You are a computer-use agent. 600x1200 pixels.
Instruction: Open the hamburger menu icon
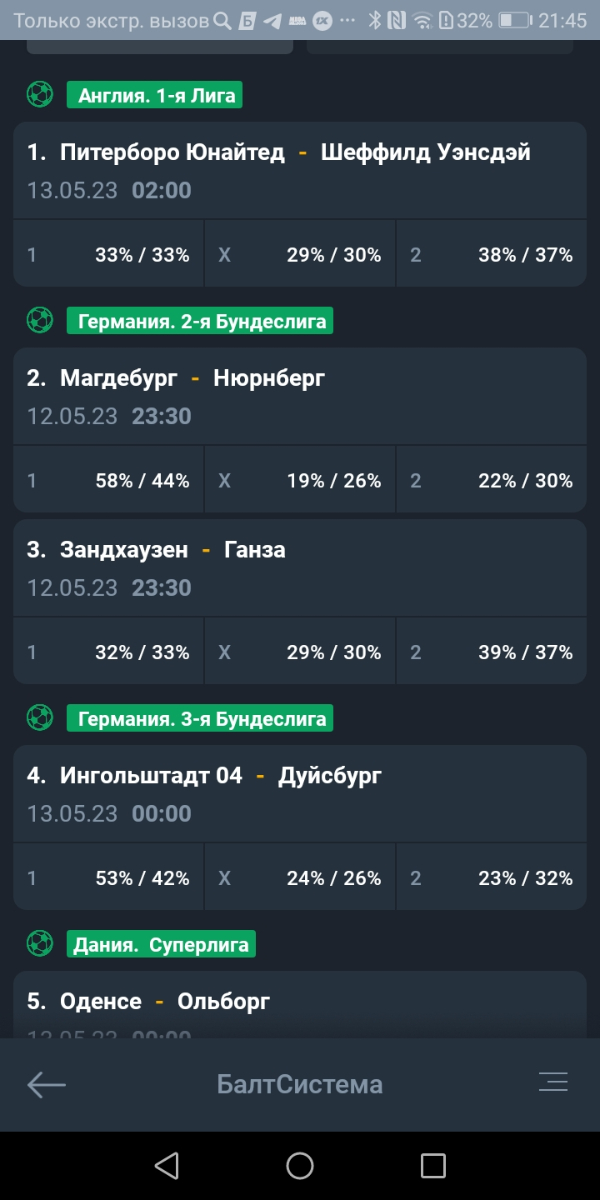[x=553, y=1082]
